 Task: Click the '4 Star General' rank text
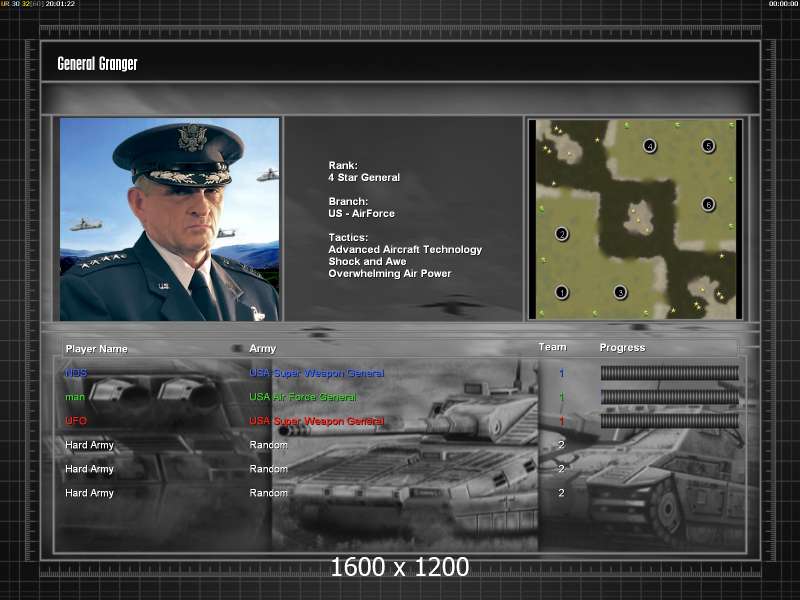[364, 178]
